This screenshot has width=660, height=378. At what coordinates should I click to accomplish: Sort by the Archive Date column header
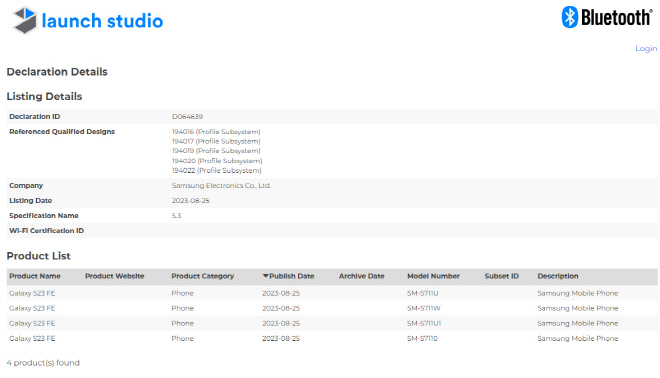coord(362,276)
